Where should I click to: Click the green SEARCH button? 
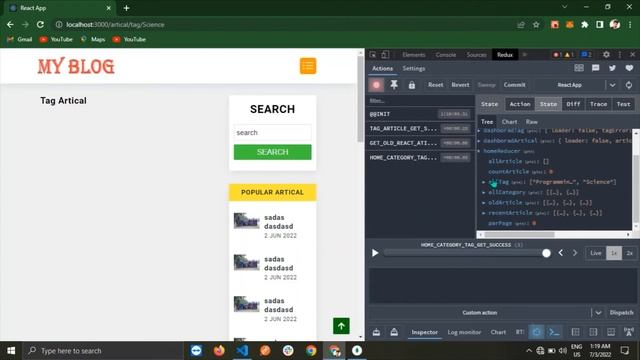(x=272, y=152)
